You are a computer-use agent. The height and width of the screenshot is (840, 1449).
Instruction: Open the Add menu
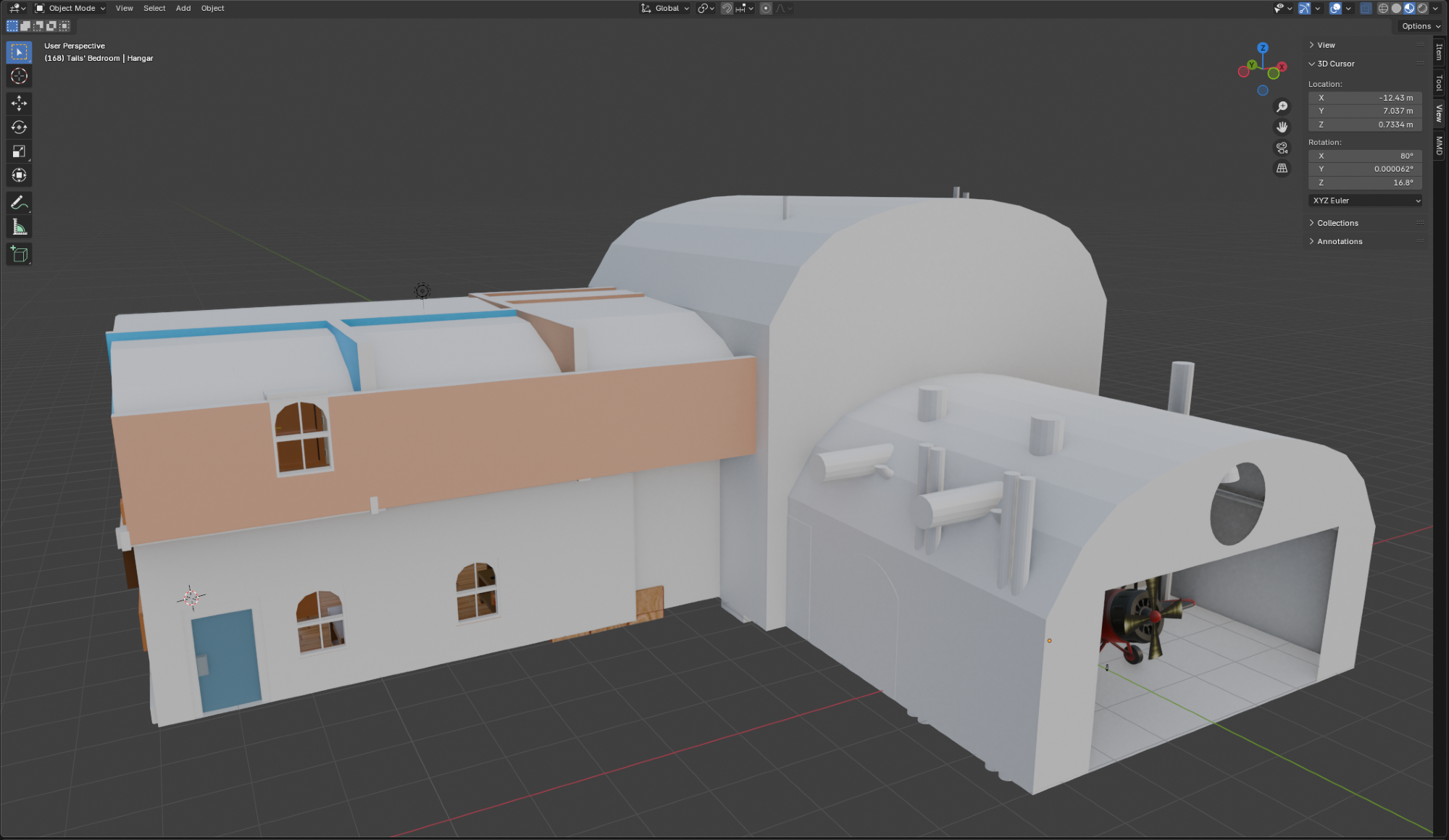click(x=183, y=9)
